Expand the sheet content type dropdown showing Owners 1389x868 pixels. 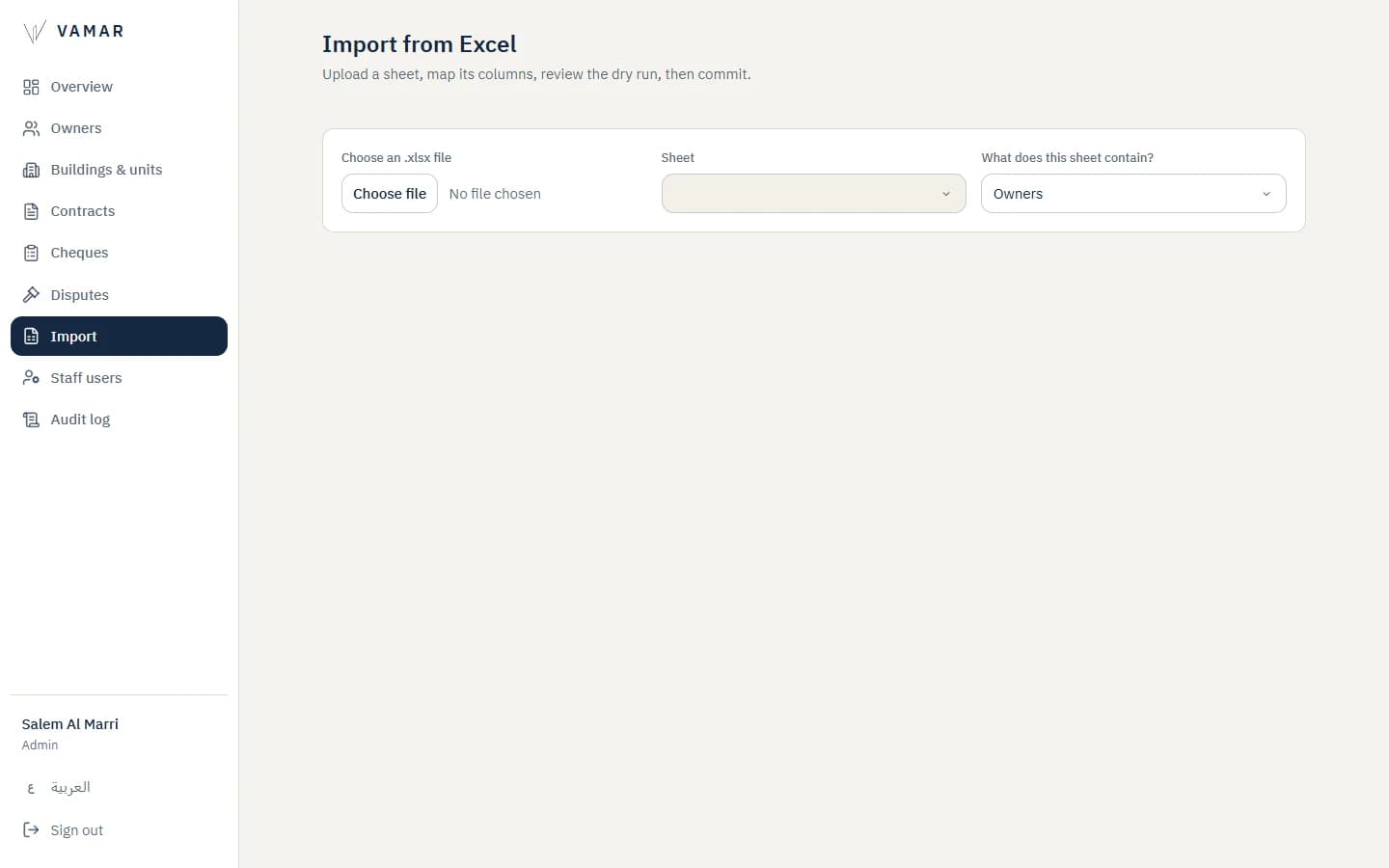[x=1133, y=194]
